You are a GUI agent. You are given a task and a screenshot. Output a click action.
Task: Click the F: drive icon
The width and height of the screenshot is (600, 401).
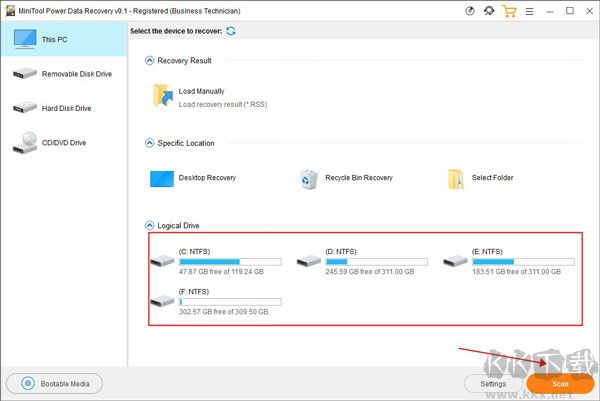pos(162,301)
